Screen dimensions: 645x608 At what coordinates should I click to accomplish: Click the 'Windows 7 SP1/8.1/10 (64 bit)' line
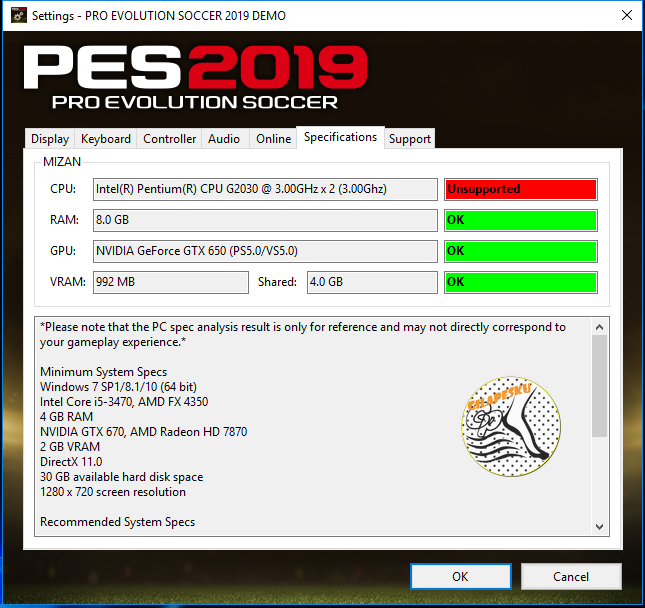pos(118,387)
